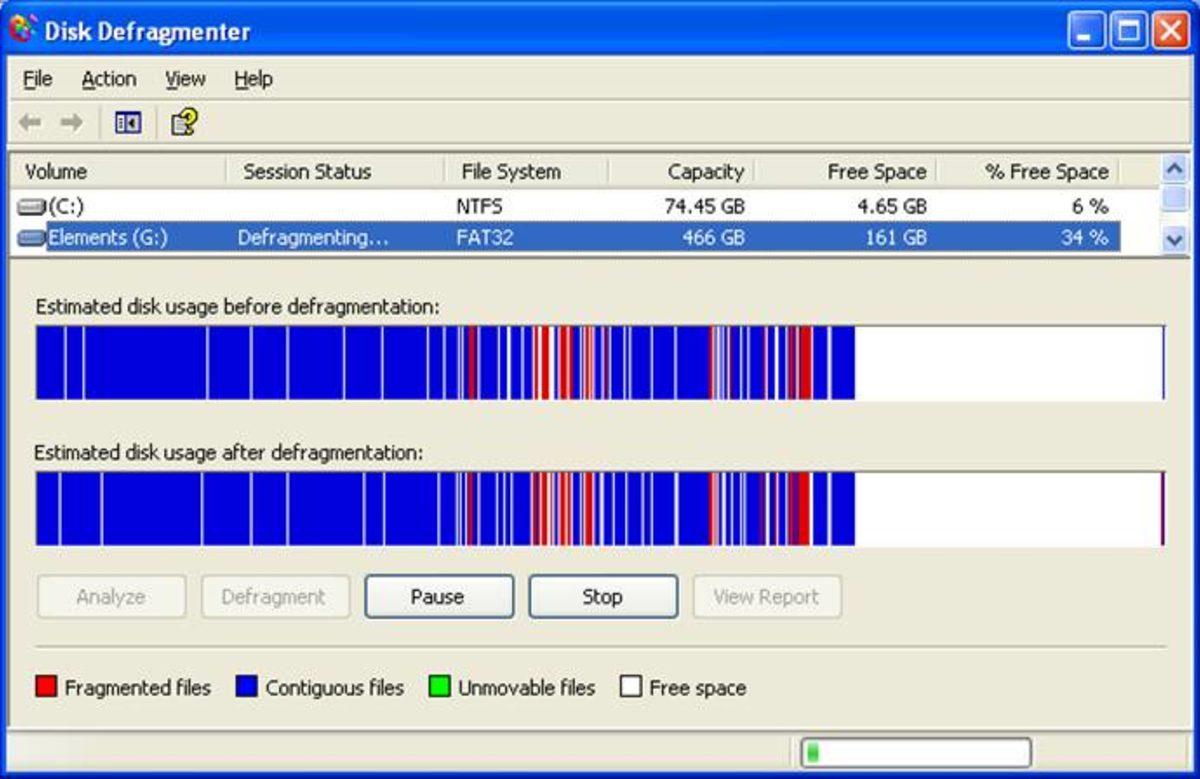Sort by the % Free Space column header
1200x779 pixels.
point(1046,172)
